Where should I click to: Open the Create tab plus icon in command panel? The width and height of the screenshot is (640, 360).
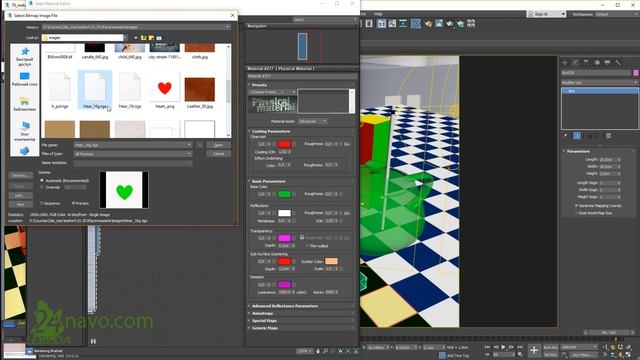coord(565,62)
